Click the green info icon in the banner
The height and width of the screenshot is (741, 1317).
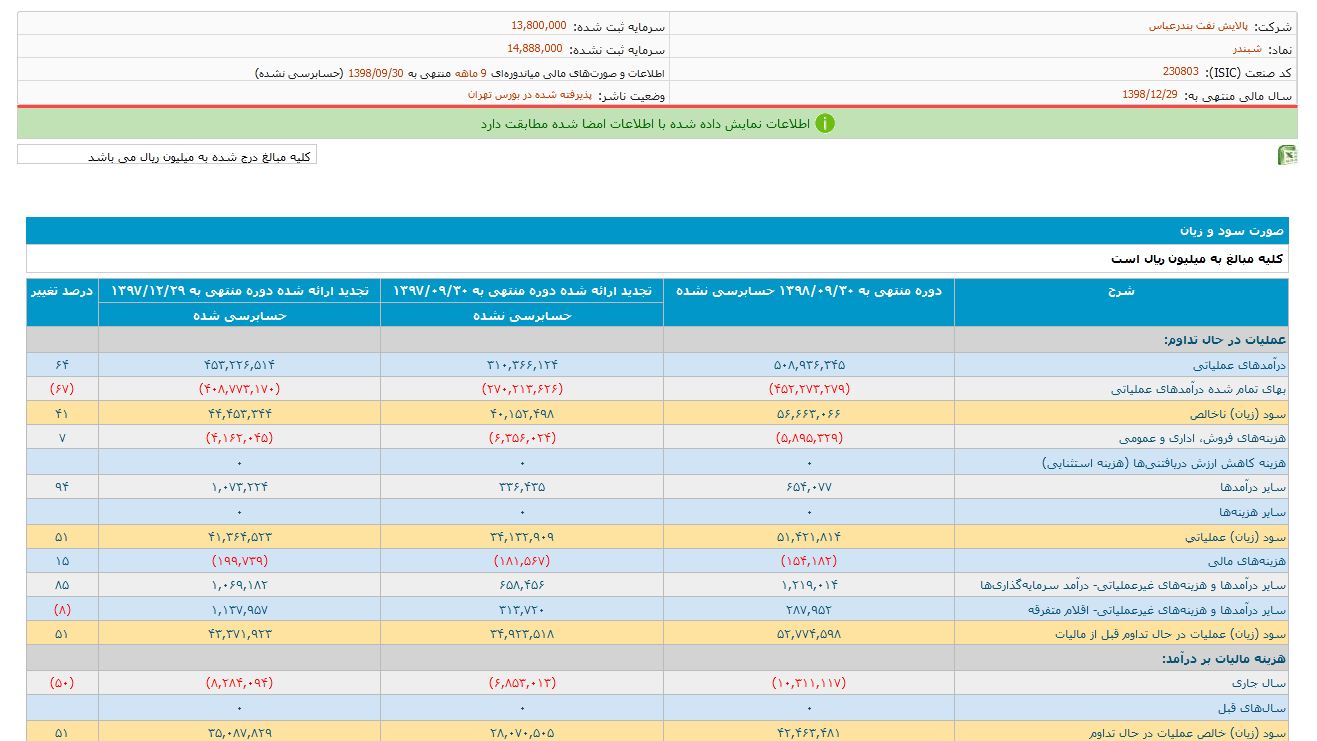[x=824, y=123]
